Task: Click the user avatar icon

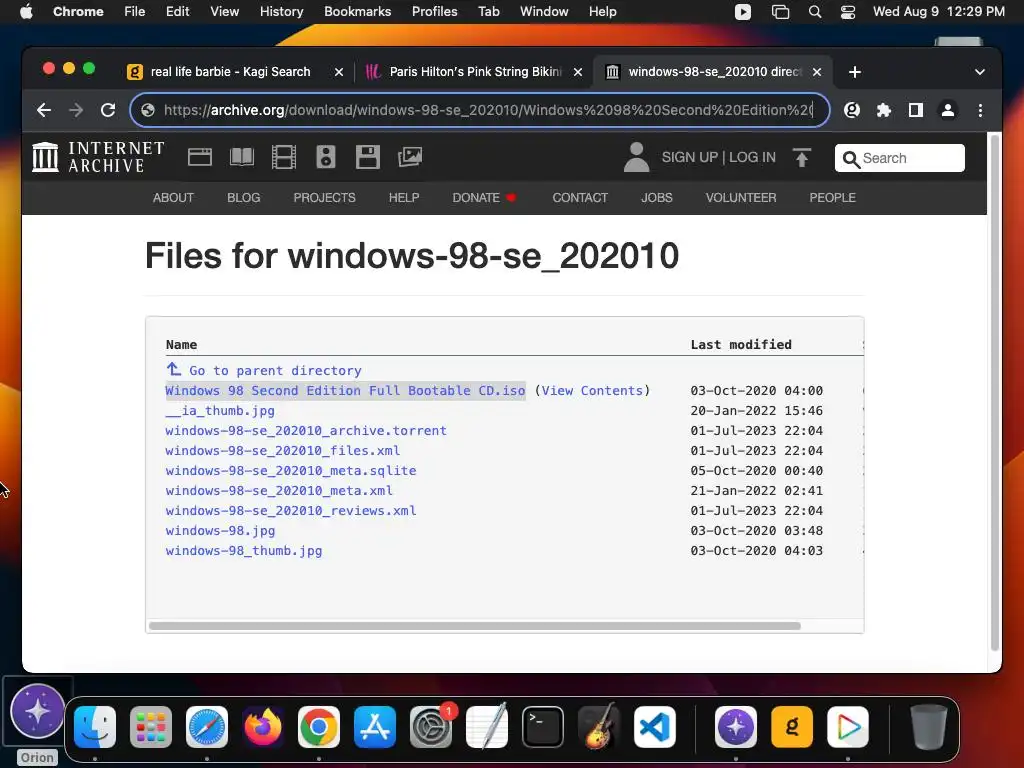Action: pyautogui.click(x=636, y=157)
